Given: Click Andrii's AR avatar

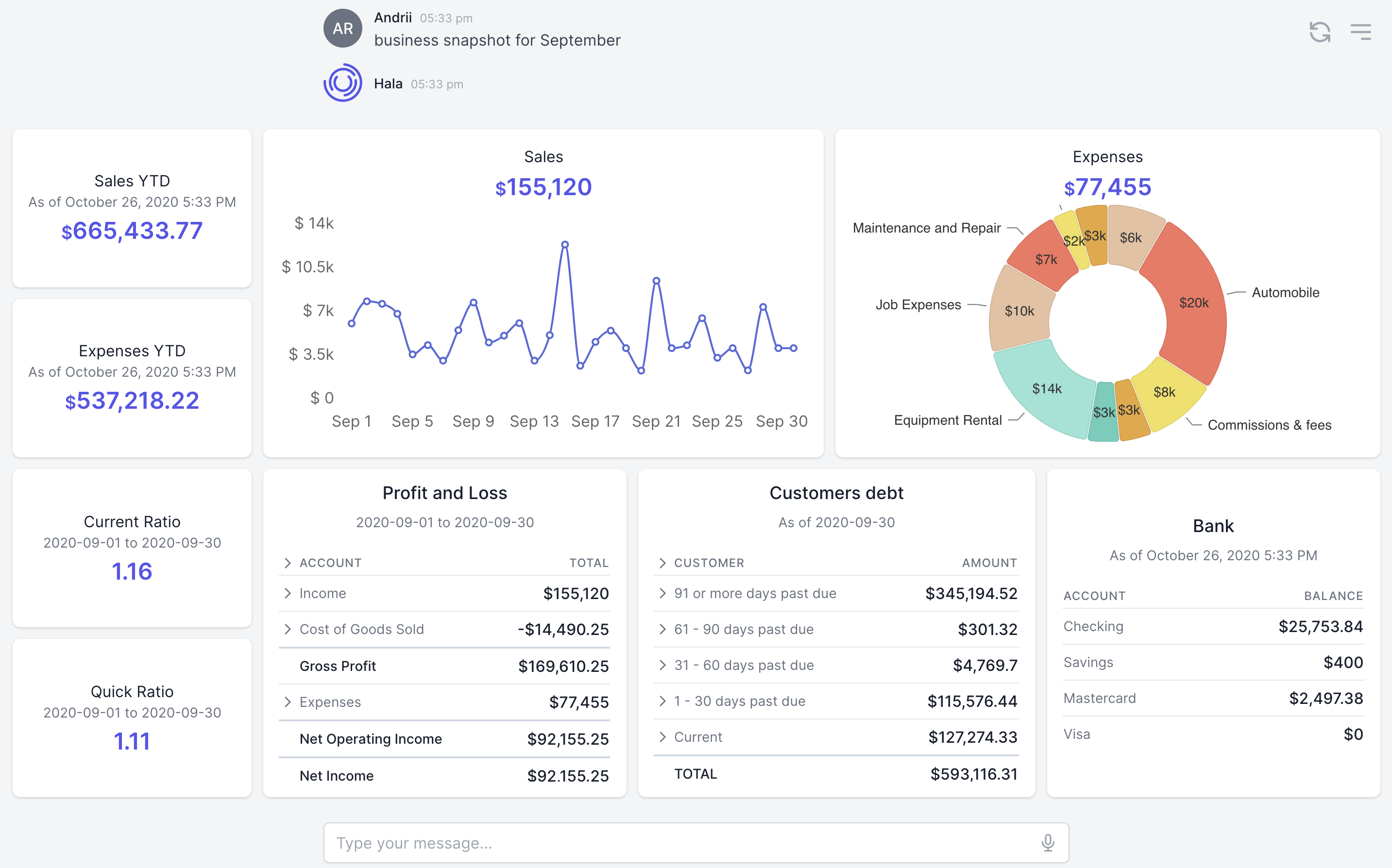Looking at the screenshot, I should point(343,28).
